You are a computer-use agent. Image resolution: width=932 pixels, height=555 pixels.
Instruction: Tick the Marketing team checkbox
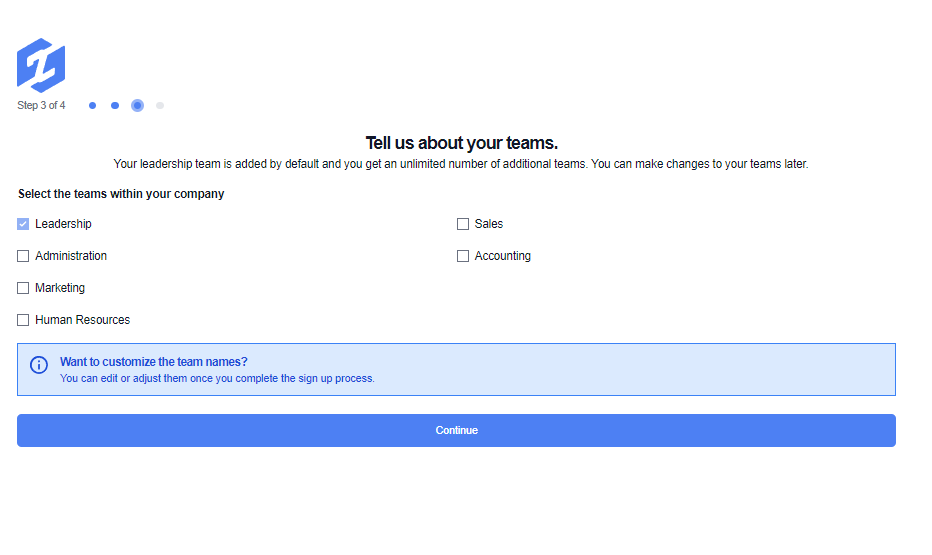tap(23, 288)
